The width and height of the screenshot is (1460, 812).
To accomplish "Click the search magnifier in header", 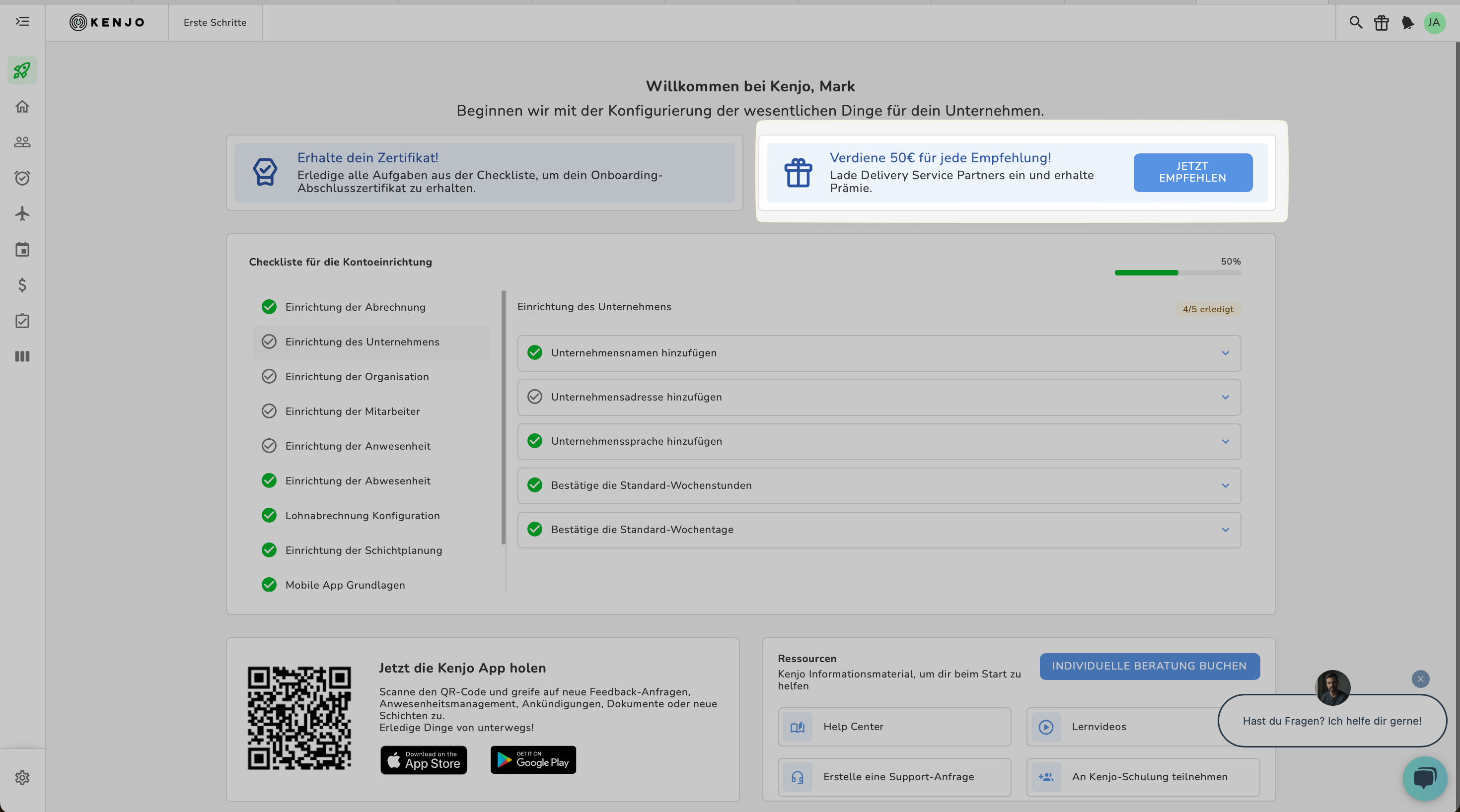I will tap(1355, 23).
